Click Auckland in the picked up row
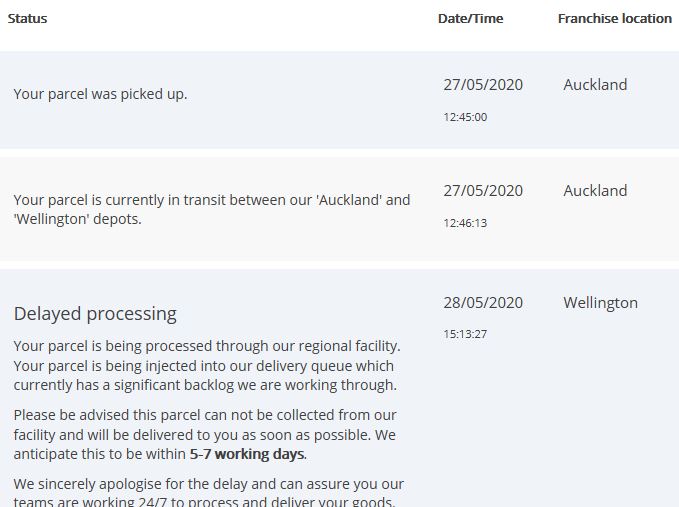679x507 pixels. 595,85
